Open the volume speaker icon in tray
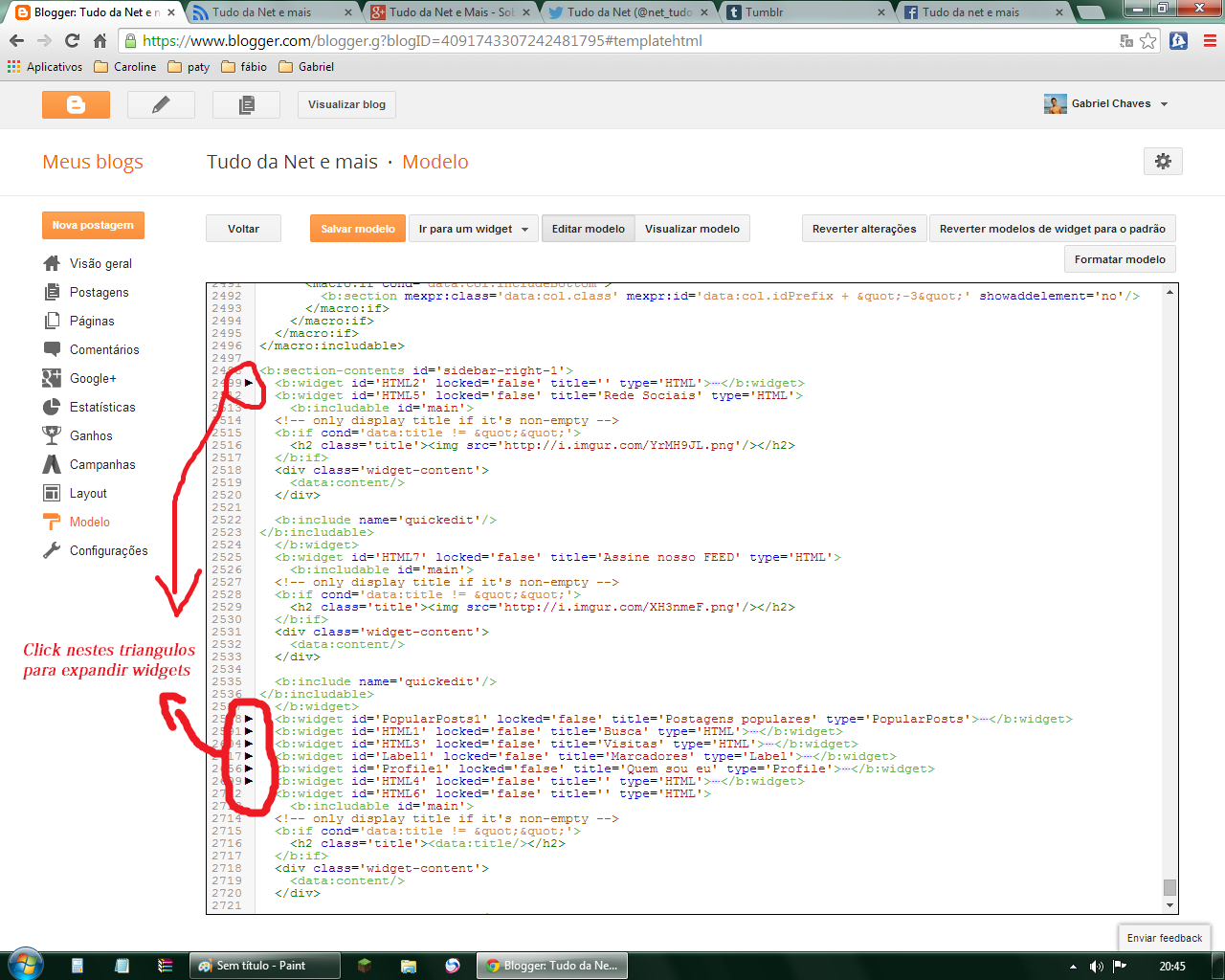The image size is (1225, 980). 1096,967
